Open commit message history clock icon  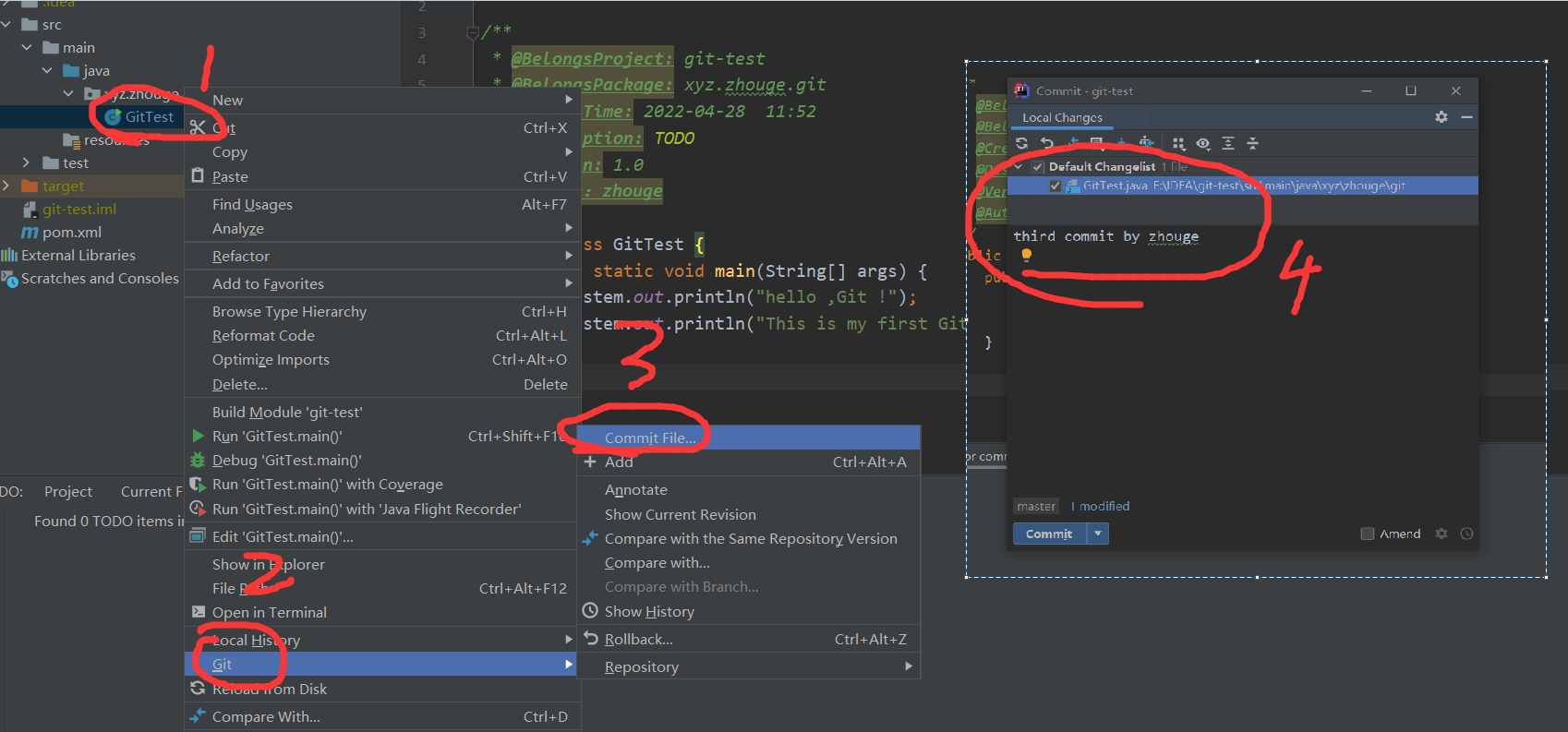click(1466, 534)
